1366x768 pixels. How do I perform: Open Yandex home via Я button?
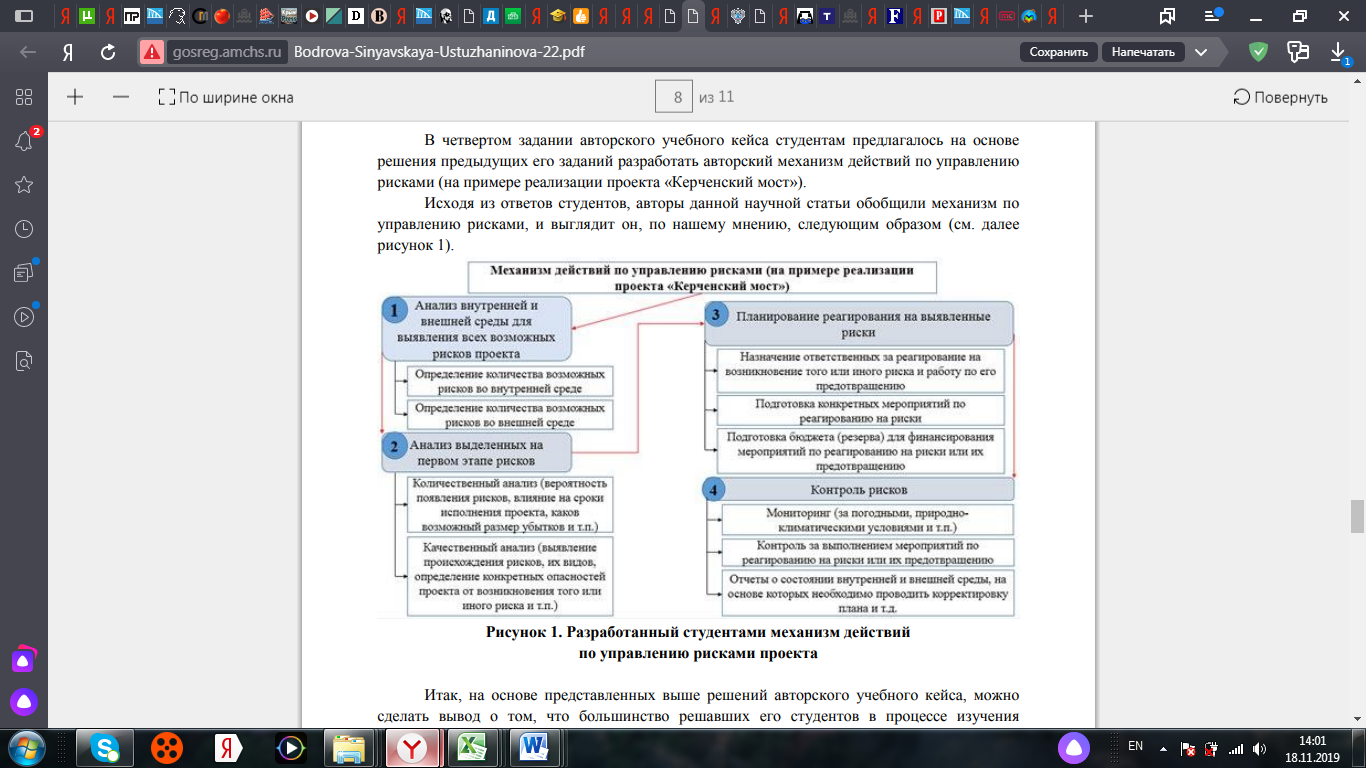coord(68,52)
